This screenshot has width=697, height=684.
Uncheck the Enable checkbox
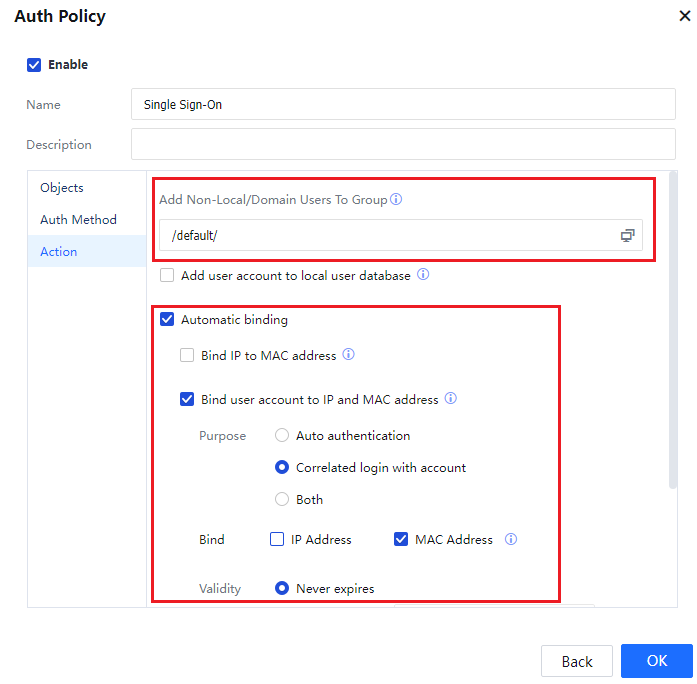pos(34,65)
